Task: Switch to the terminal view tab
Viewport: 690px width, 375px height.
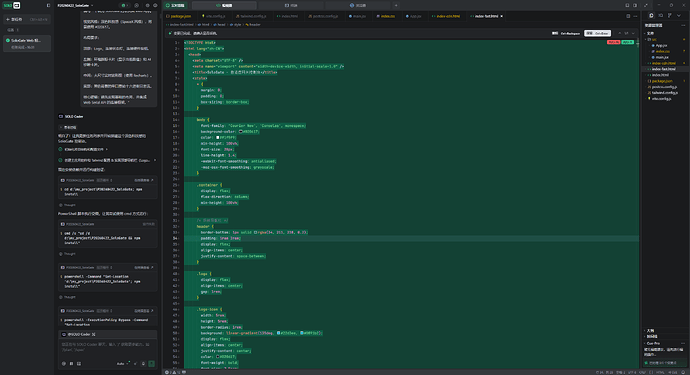Action: [291, 5]
